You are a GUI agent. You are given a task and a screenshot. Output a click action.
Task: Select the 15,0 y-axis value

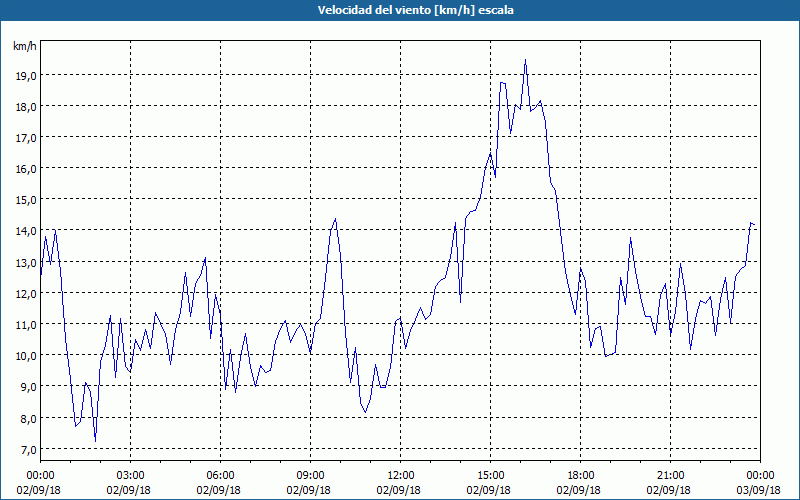click(26, 200)
